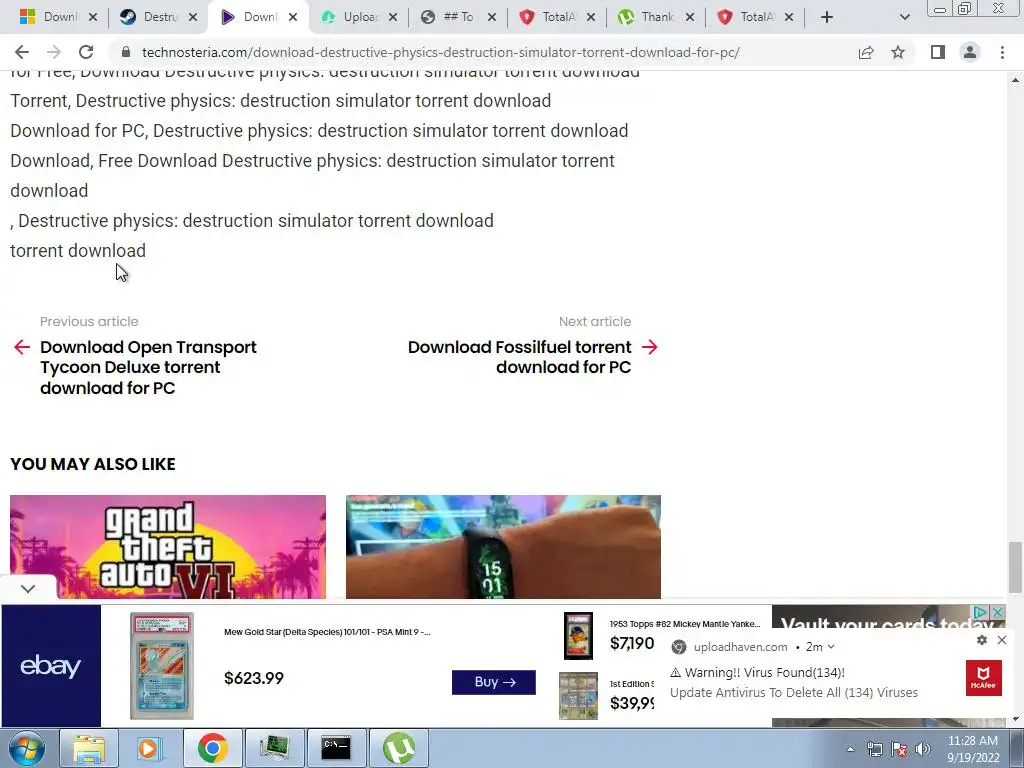Click the scrollbar up arrow

(1015, 80)
